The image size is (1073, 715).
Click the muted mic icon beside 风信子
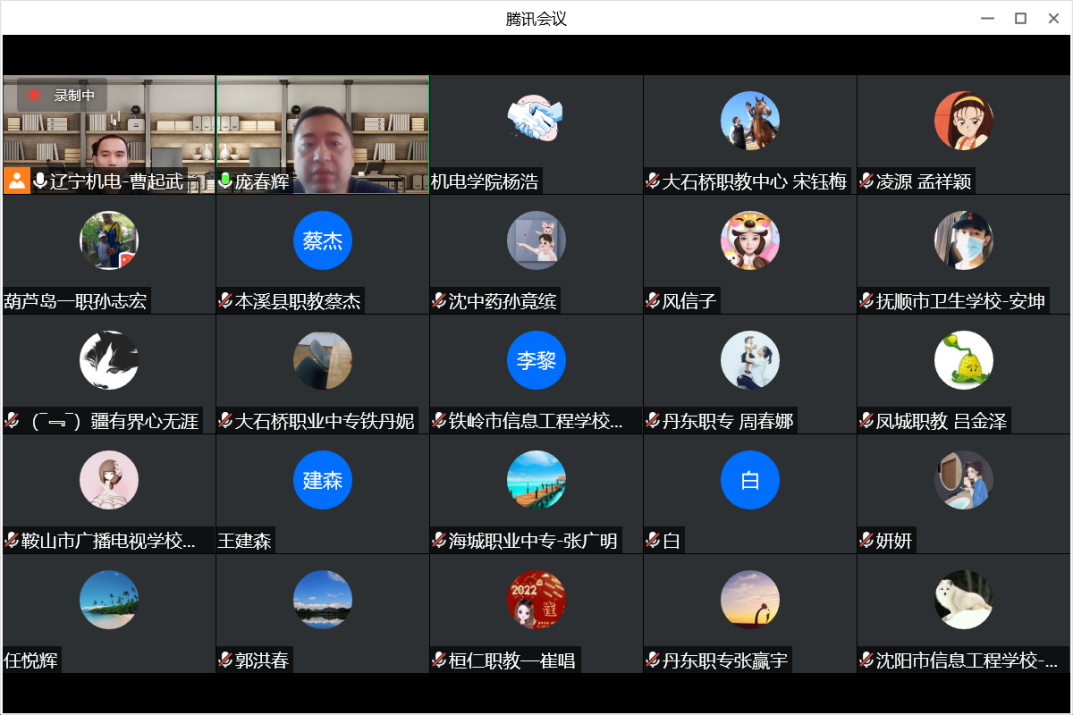point(652,301)
